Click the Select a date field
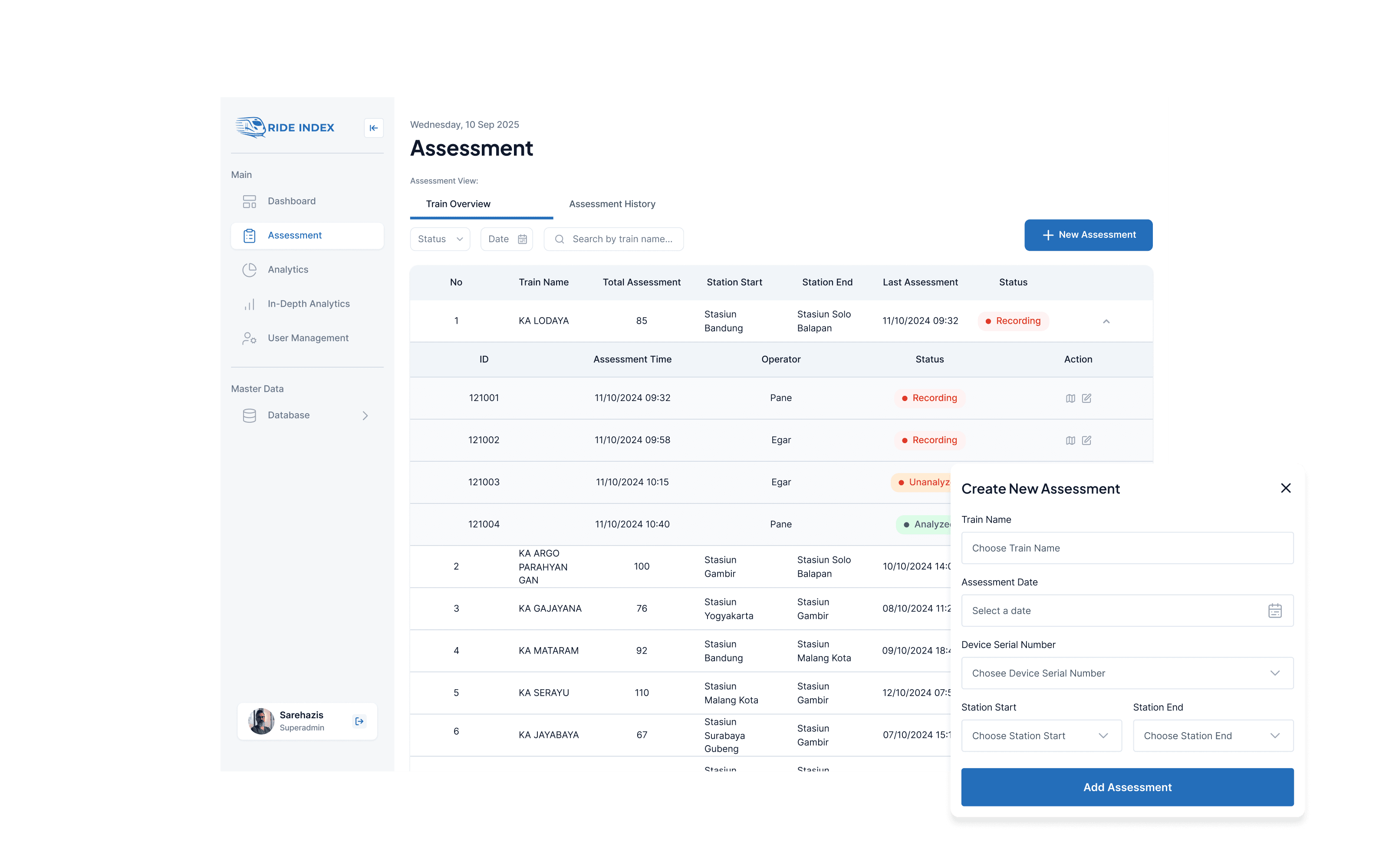 point(1127,611)
